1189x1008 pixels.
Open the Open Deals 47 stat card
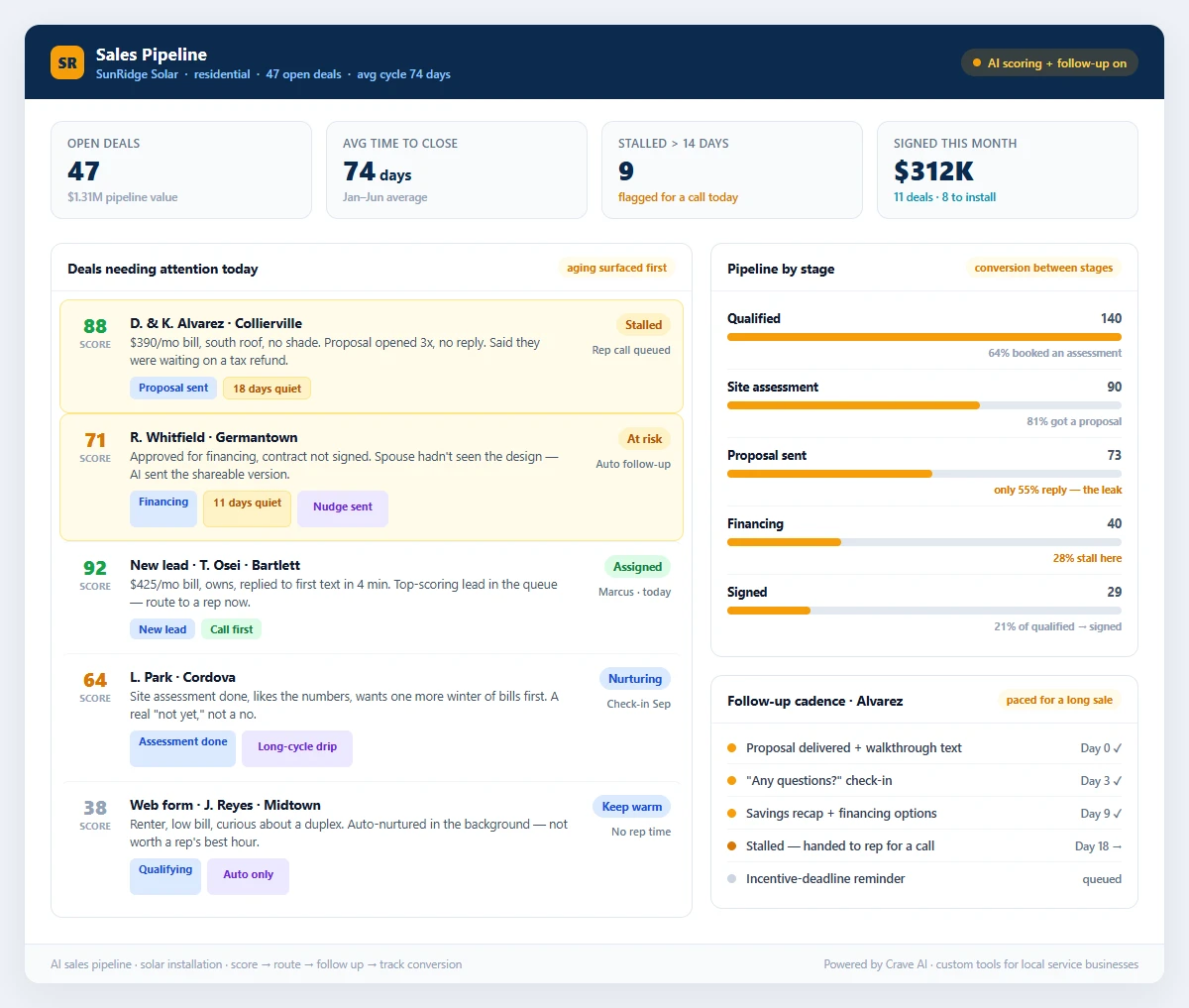181,169
